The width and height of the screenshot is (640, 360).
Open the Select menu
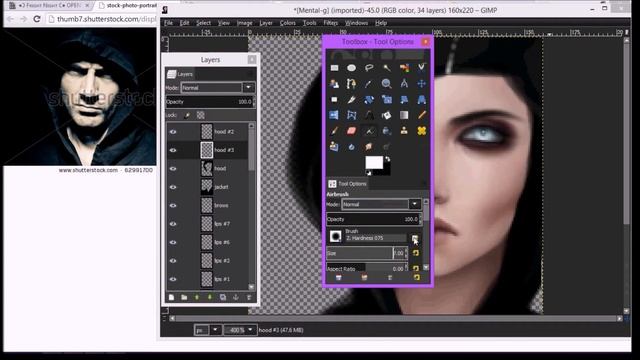click(203, 23)
